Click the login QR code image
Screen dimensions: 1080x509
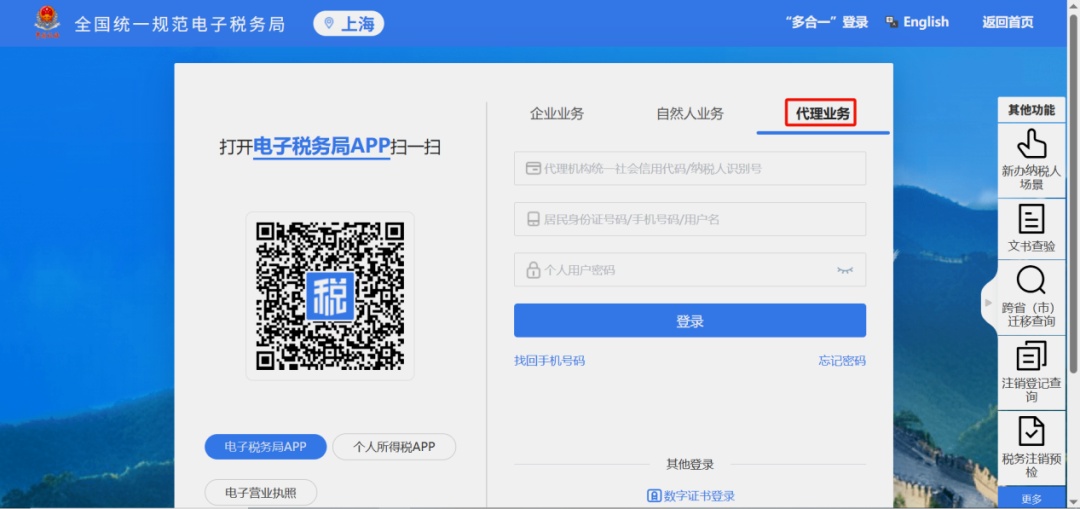tap(330, 295)
